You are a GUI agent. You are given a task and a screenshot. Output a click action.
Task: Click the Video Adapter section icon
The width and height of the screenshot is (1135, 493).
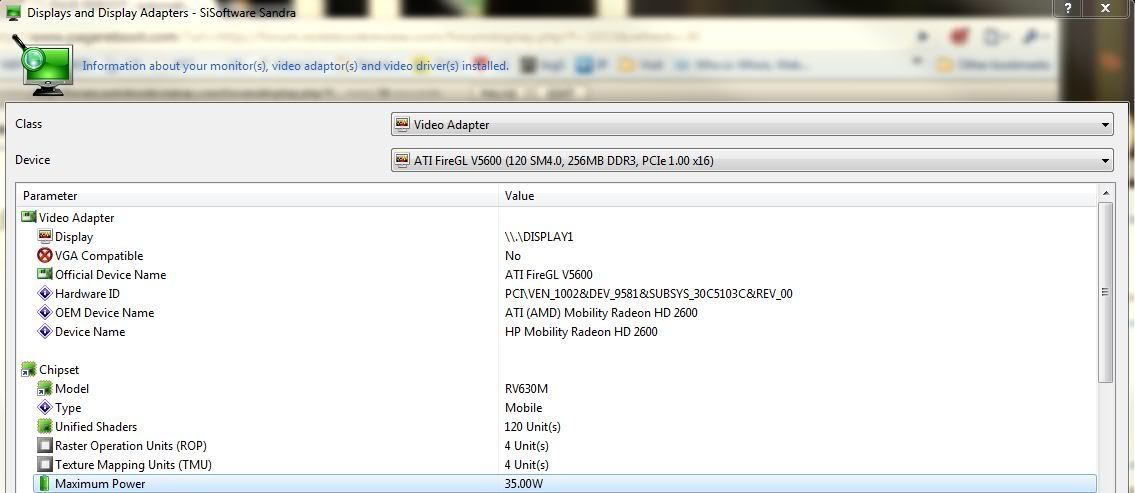[28, 217]
